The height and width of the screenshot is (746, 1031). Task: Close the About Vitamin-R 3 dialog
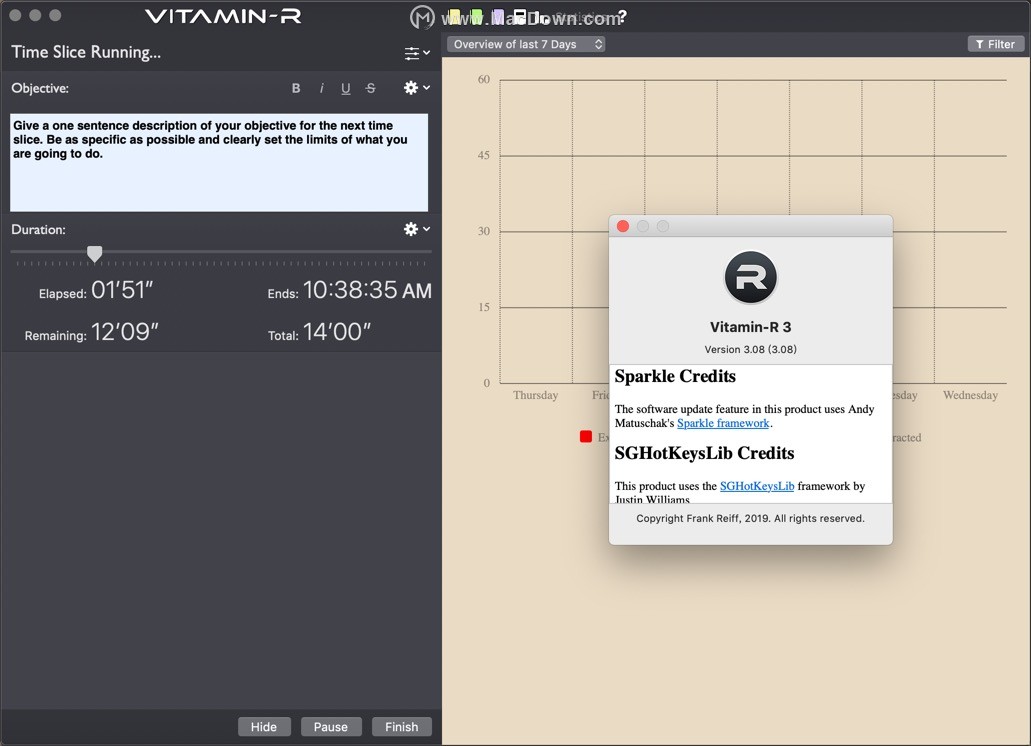tap(623, 226)
